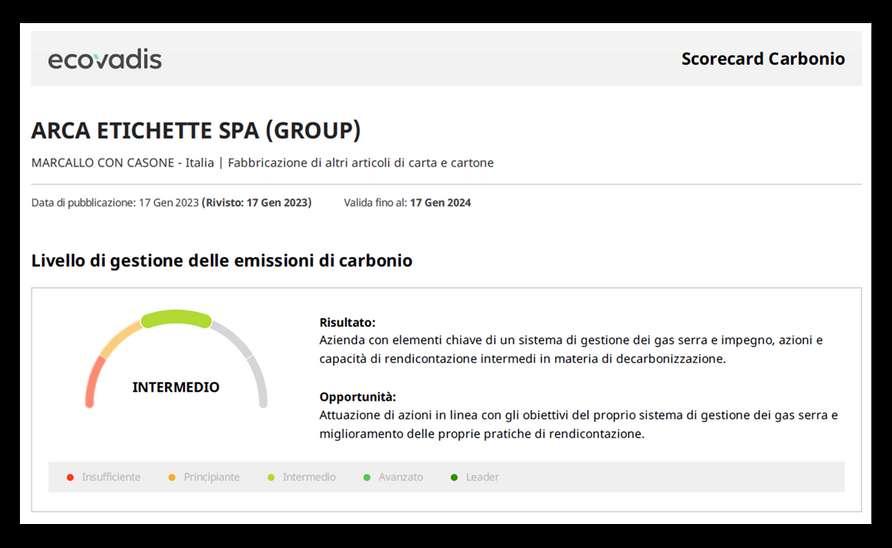
Task: Click the orange segment of the gauge
Action: (121, 338)
